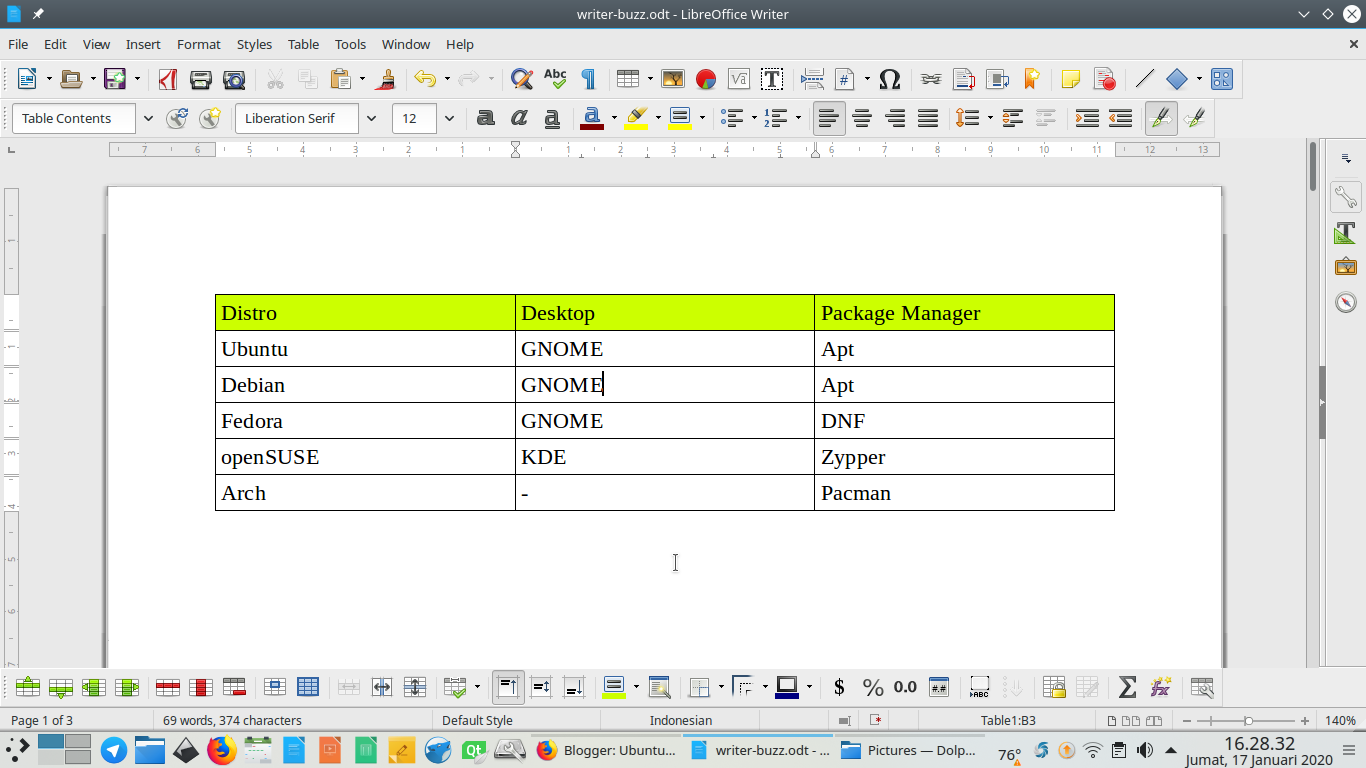The image size is (1366, 768).
Task: Open the Insert Table dropdown arrow
Action: point(650,79)
